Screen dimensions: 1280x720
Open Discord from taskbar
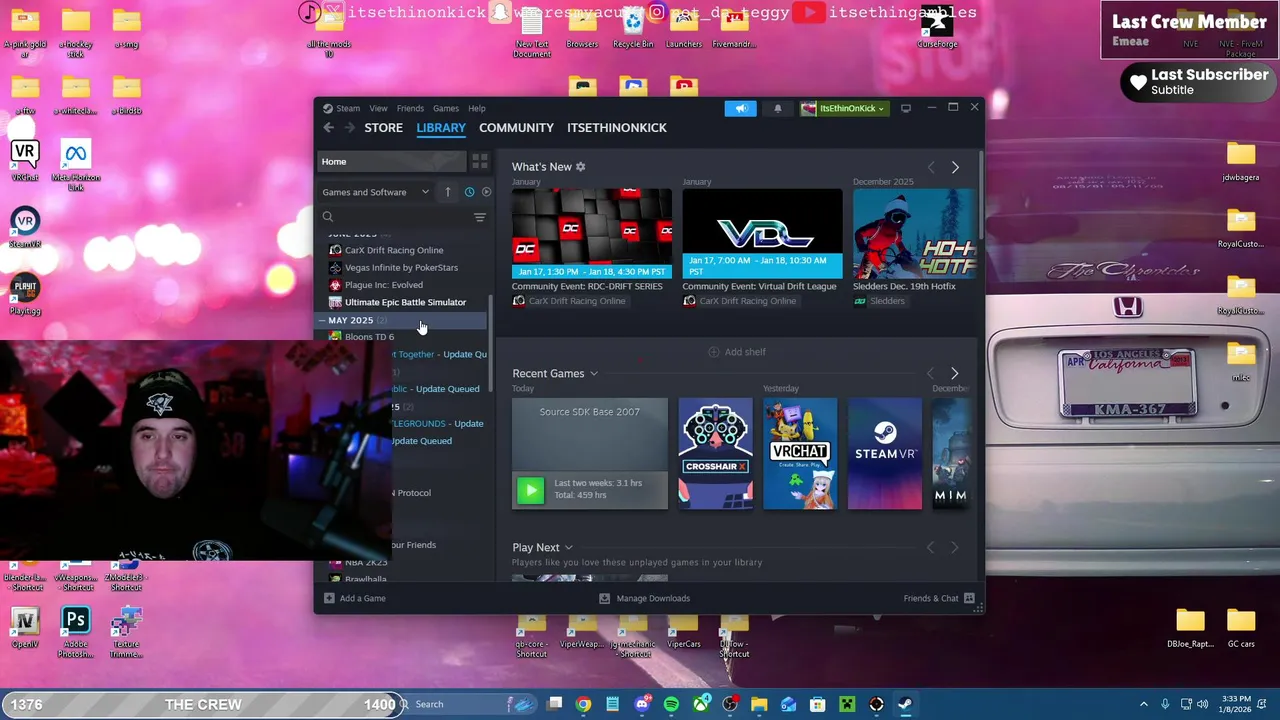tap(642, 704)
